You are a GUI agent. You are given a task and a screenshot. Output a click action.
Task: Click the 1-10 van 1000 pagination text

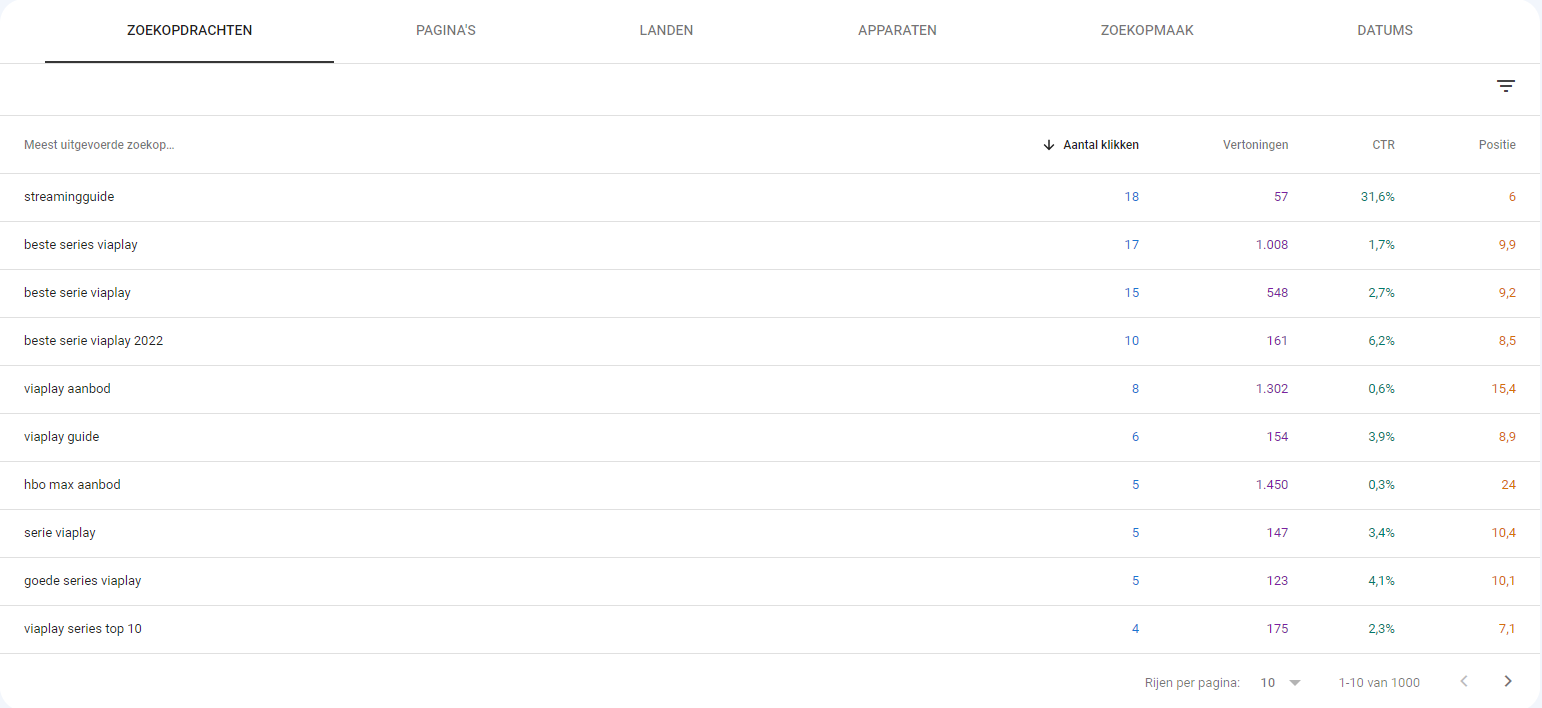pyautogui.click(x=1379, y=682)
